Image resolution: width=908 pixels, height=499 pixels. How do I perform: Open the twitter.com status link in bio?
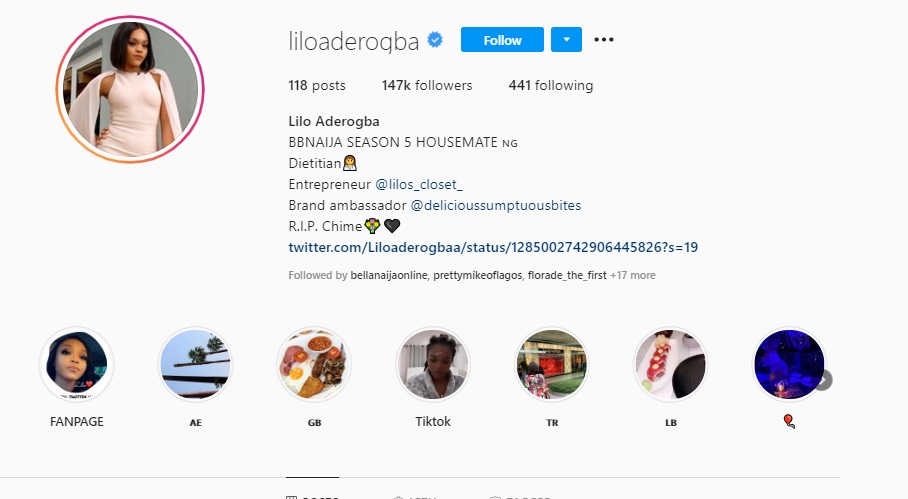coord(493,247)
